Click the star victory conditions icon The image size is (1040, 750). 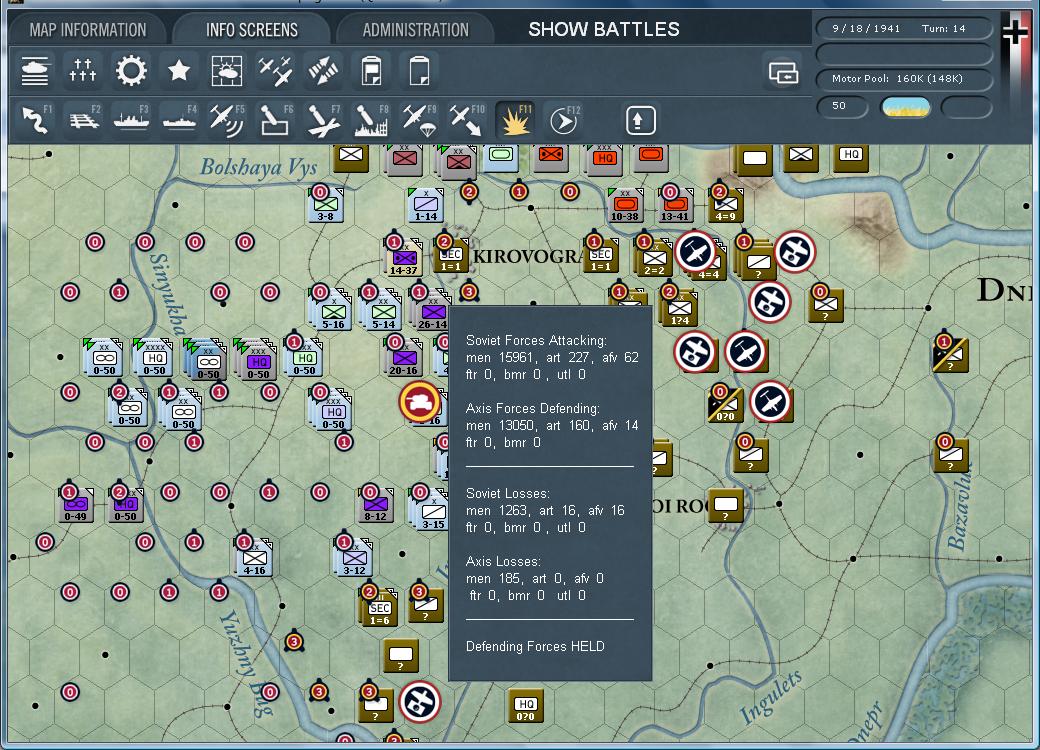point(178,71)
